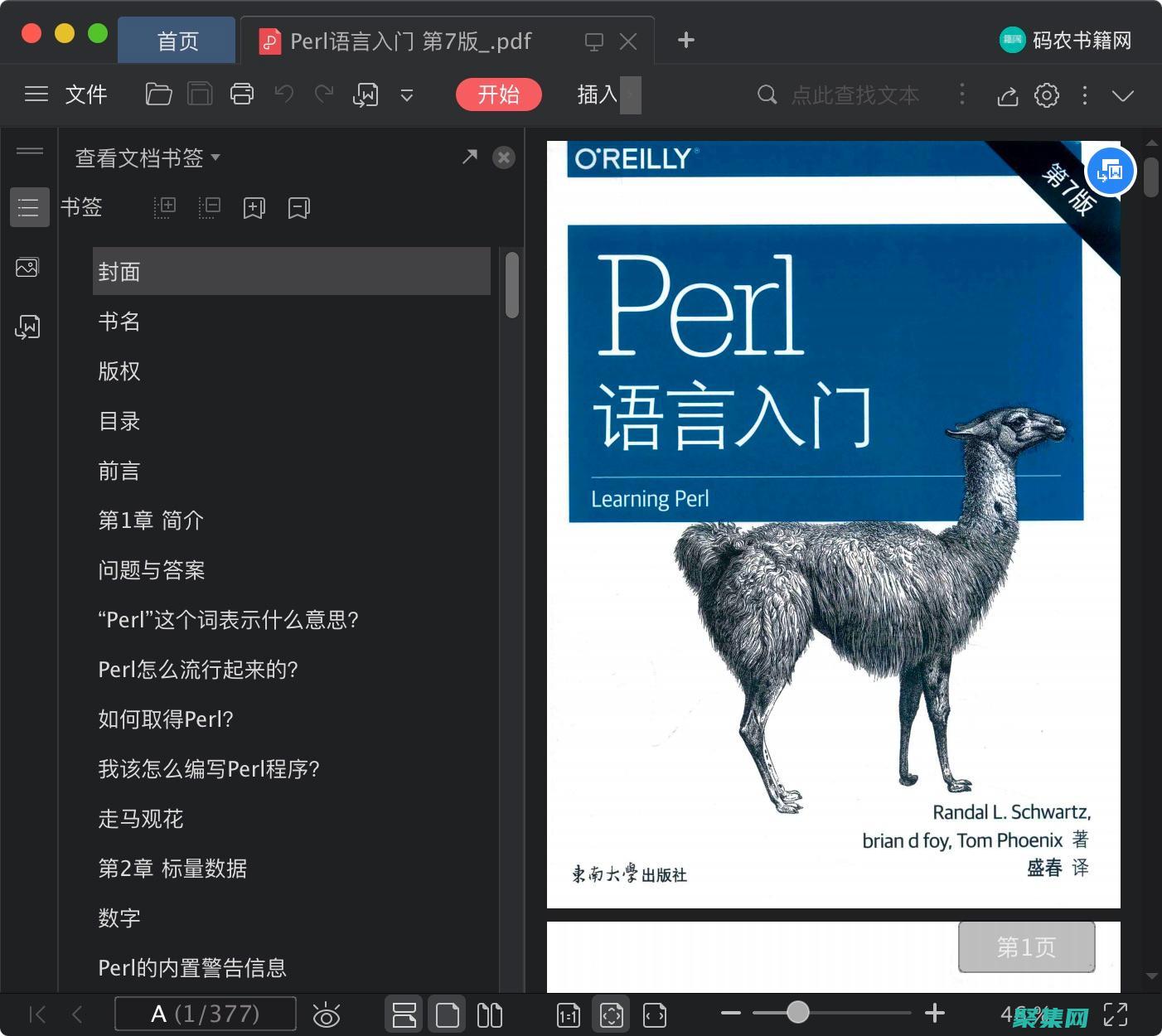Image resolution: width=1162 pixels, height=1036 pixels.
Task: Open the 文件 menu
Action: click(85, 94)
